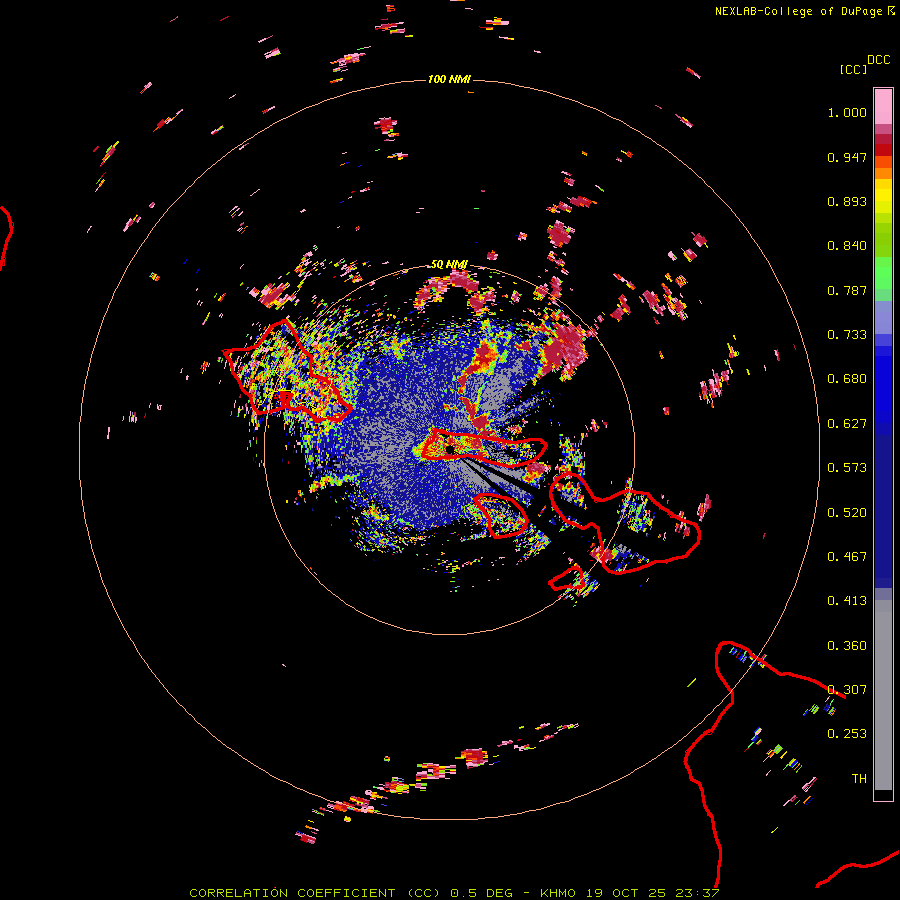Click the 0.840 value on the color scale
The height and width of the screenshot is (900, 900).
(x=847, y=246)
